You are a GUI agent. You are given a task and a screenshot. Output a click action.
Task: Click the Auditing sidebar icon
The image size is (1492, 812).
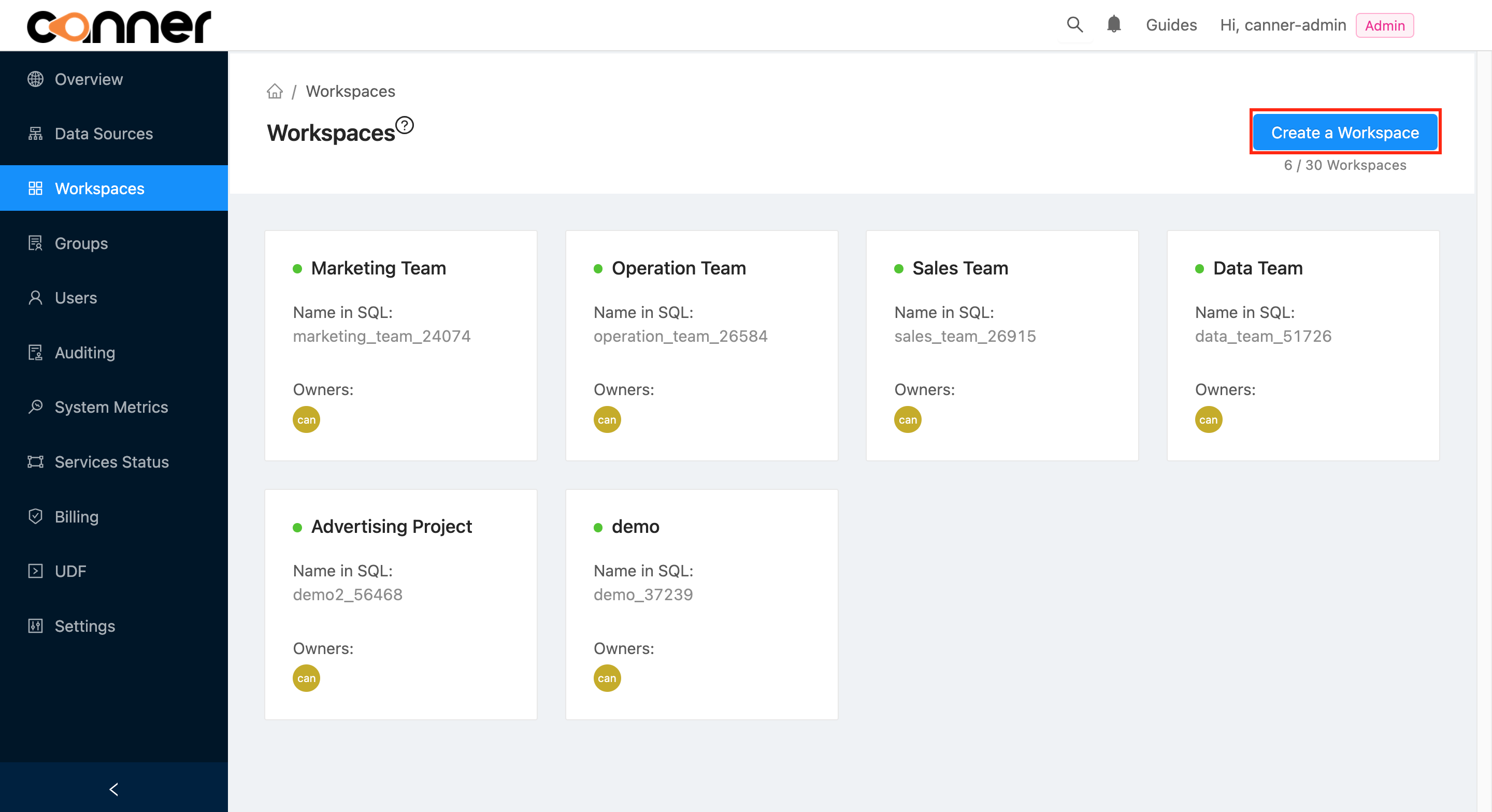pyautogui.click(x=35, y=352)
